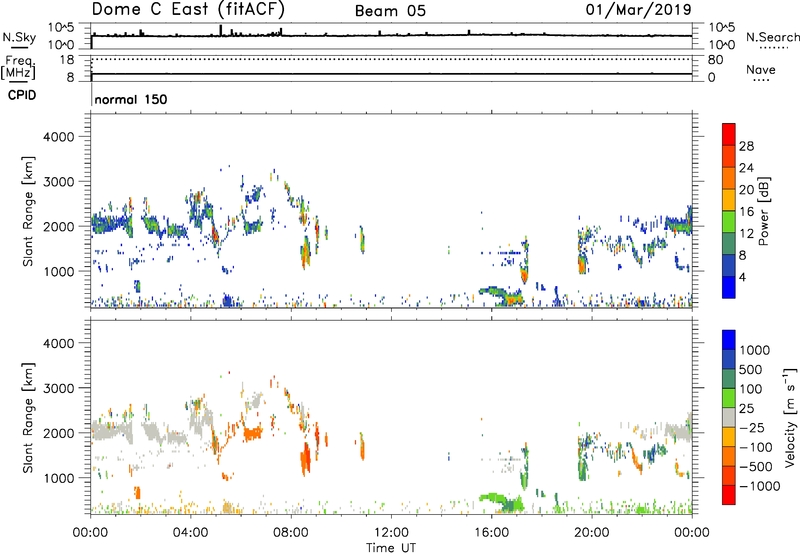800x554 pixels.
Task: Click the red top of power color bar
Action: tap(729, 132)
